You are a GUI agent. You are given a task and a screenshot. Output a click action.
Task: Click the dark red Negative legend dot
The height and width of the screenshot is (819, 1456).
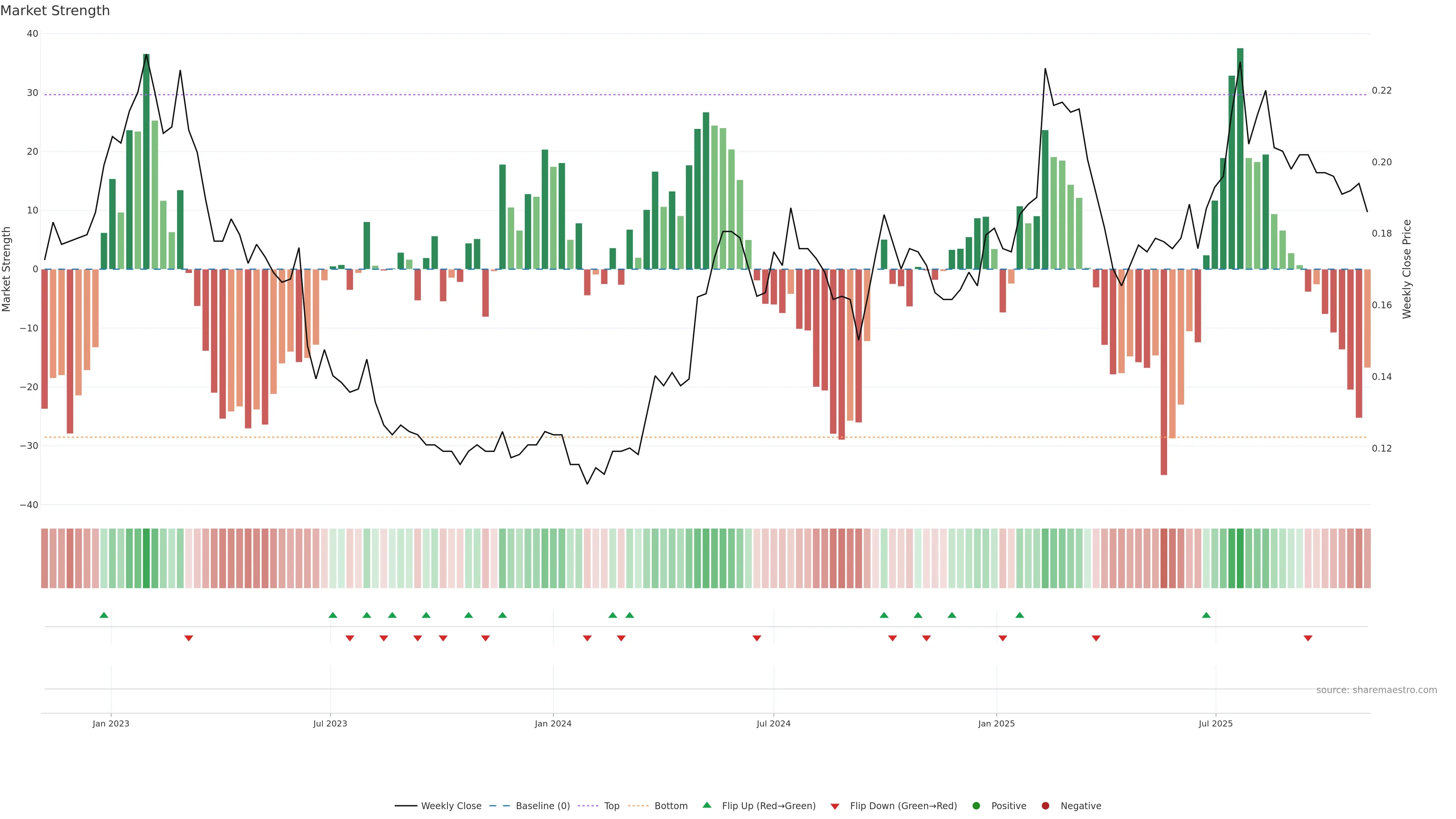click(x=1046, y=806)
